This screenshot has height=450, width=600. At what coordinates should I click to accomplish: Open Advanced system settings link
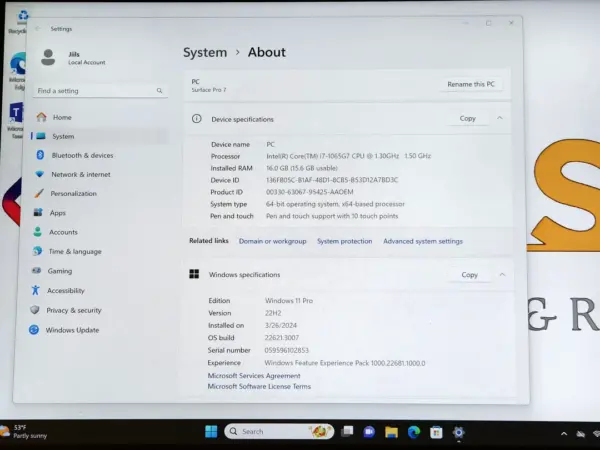click(x=423, y=241)
